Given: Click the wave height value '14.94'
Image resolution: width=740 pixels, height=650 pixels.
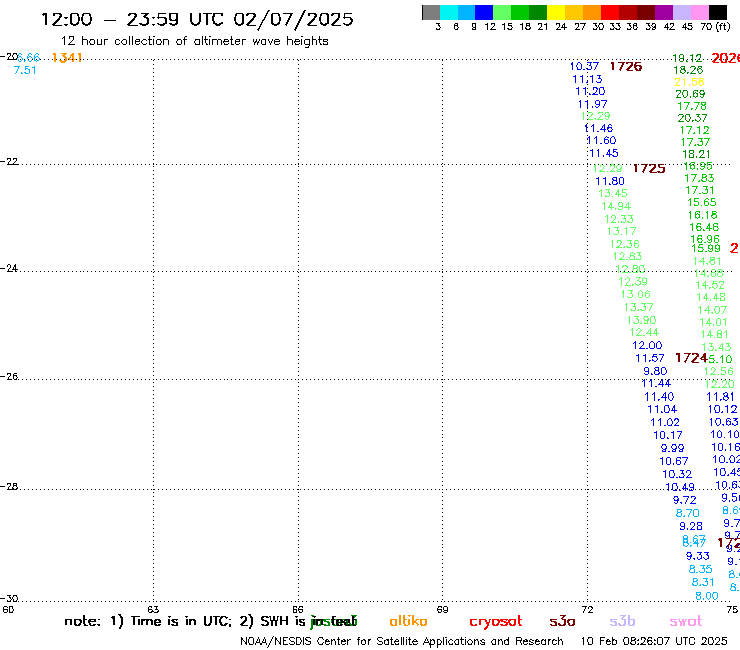Looking at the screenshot, I should [616, 206].
